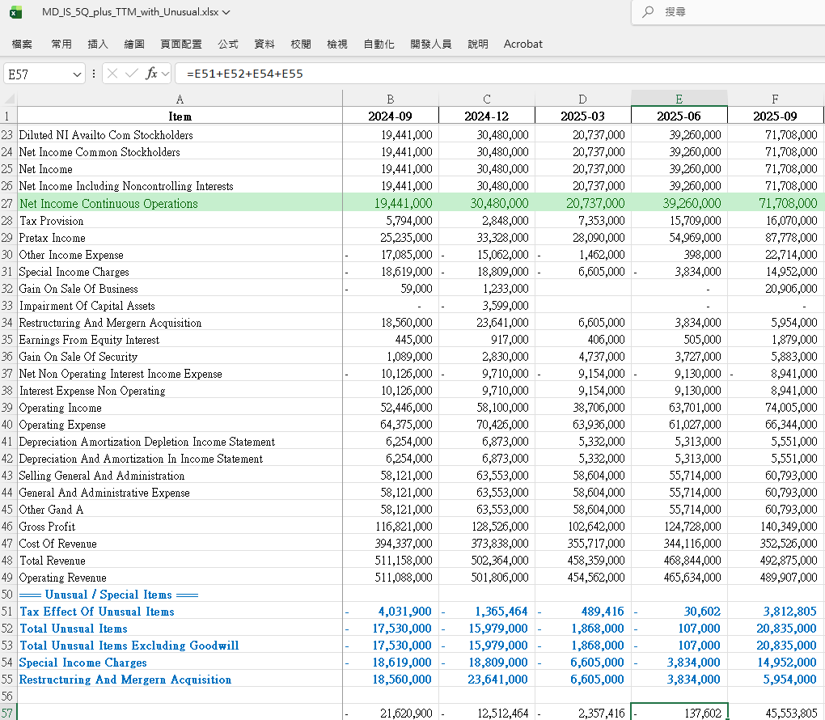Switch to the Acrobat tab
The image size is (825, 720).
[x=523, y=44]
